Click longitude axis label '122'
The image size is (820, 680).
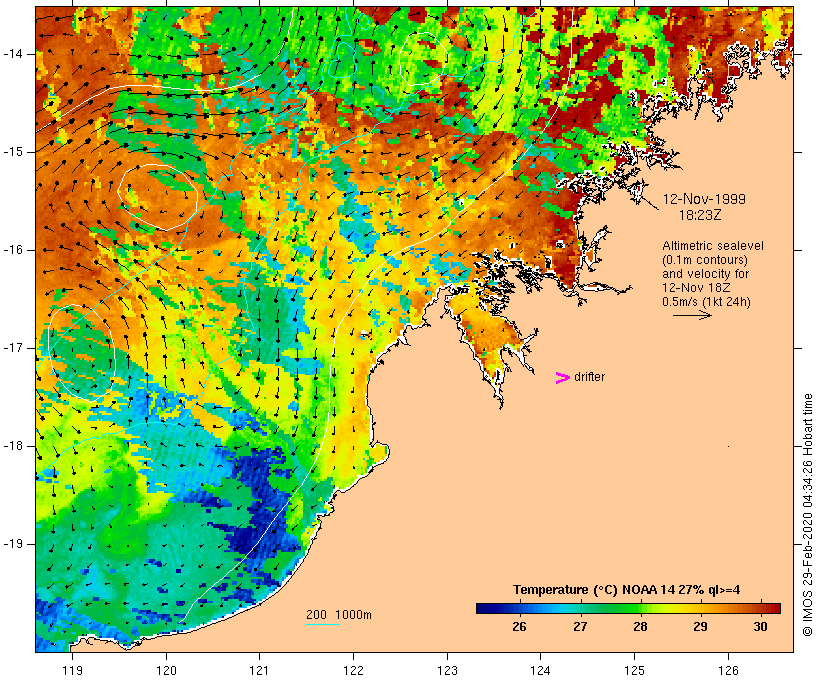354,670
